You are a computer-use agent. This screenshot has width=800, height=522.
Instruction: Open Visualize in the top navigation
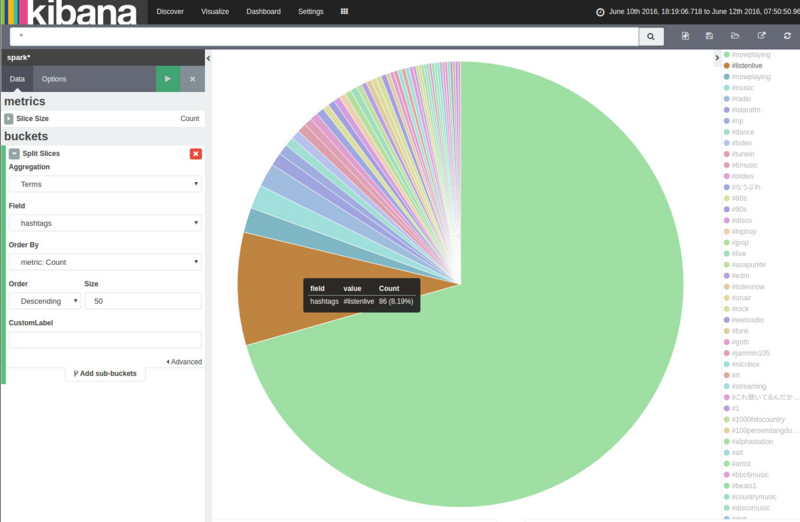pos(215,11)
